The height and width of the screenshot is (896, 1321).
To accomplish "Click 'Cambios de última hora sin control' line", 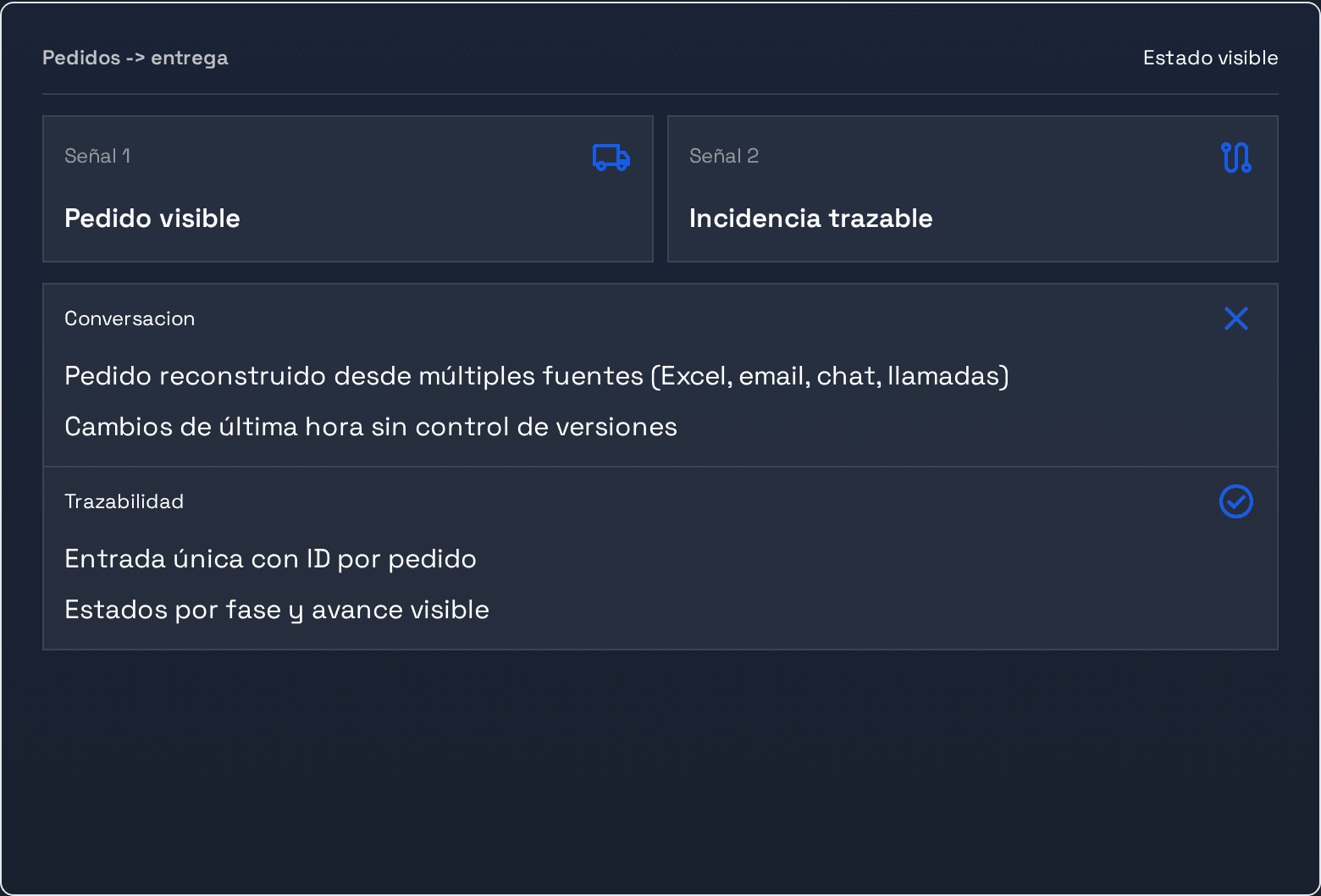I will point(371,427).
